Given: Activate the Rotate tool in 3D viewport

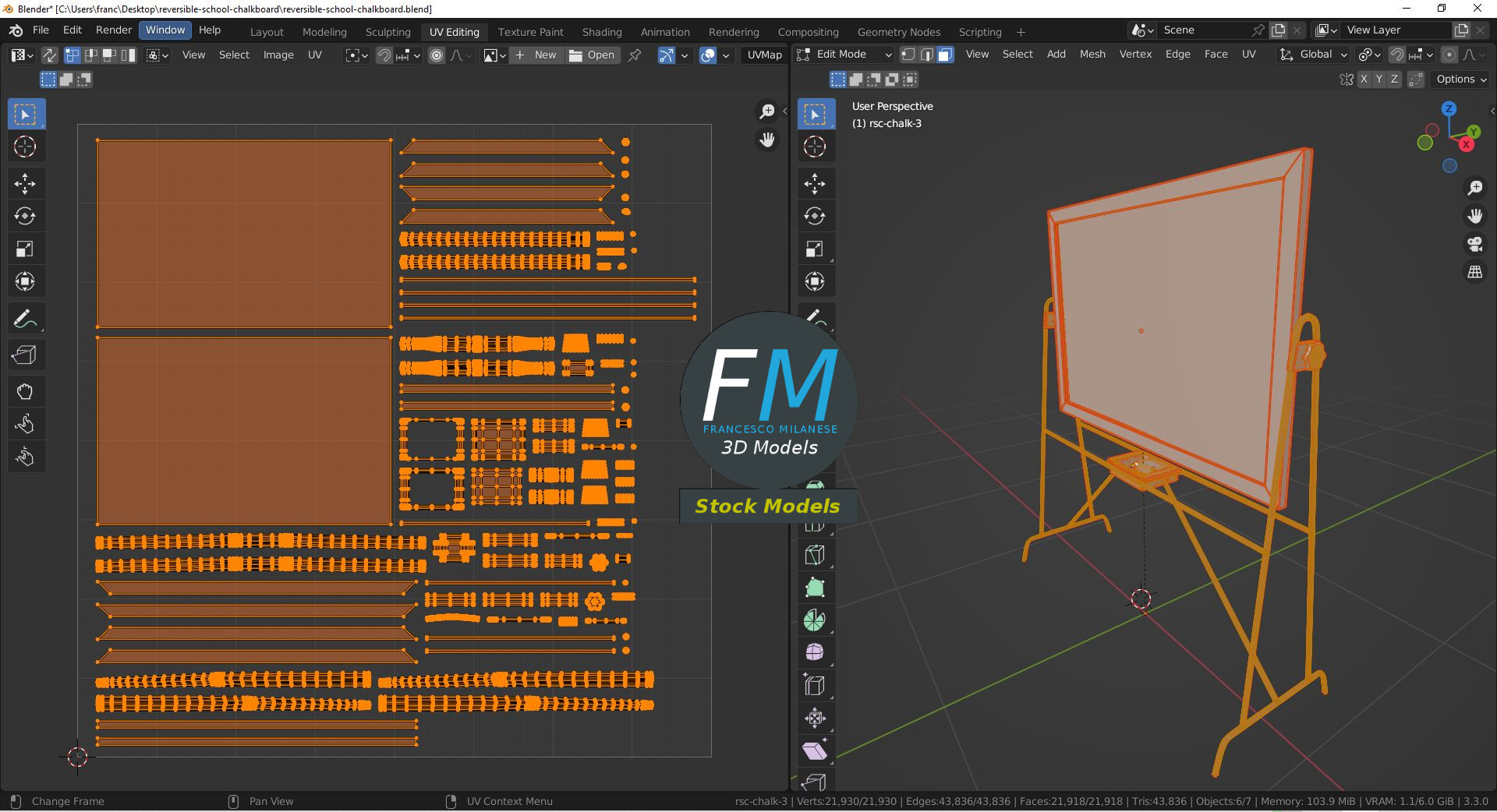Looking at the screenshot, I should click(x=815, y=217).
